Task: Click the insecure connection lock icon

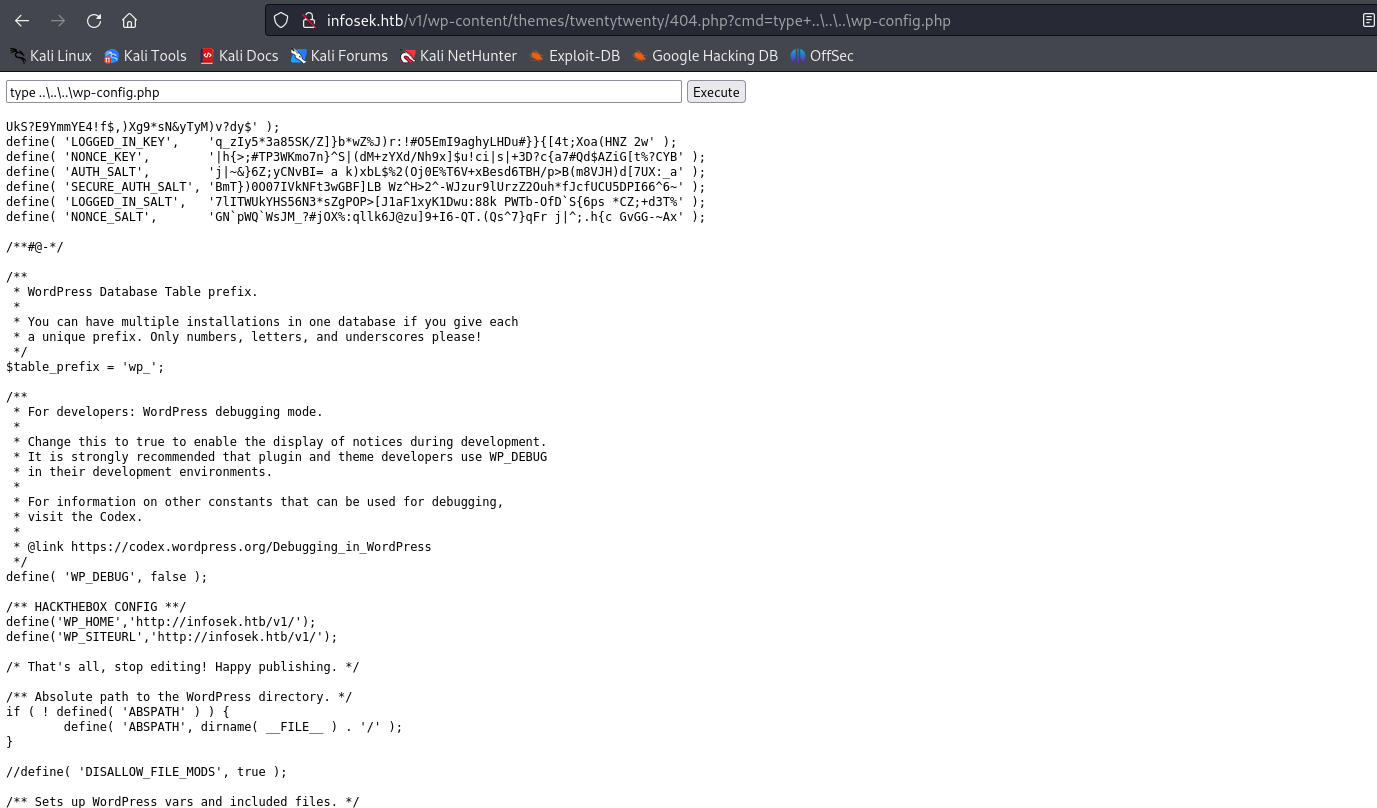Action: point(308,20)
